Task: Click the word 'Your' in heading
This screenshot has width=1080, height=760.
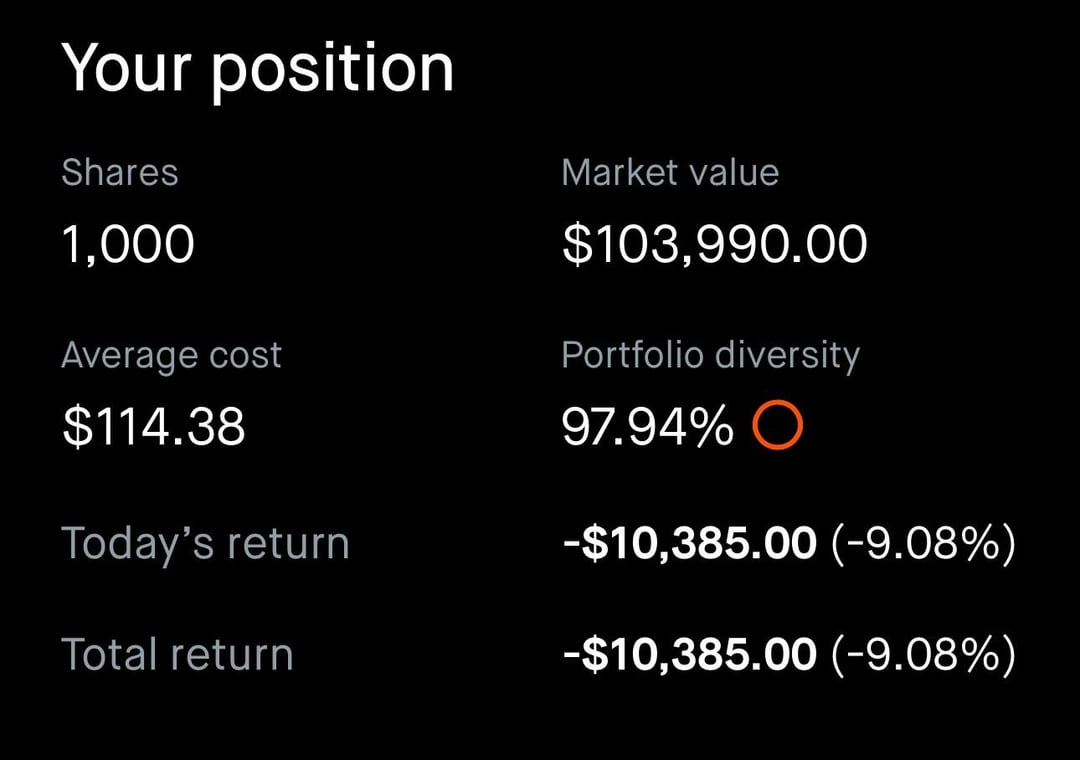Action: (x=129, y=69)
